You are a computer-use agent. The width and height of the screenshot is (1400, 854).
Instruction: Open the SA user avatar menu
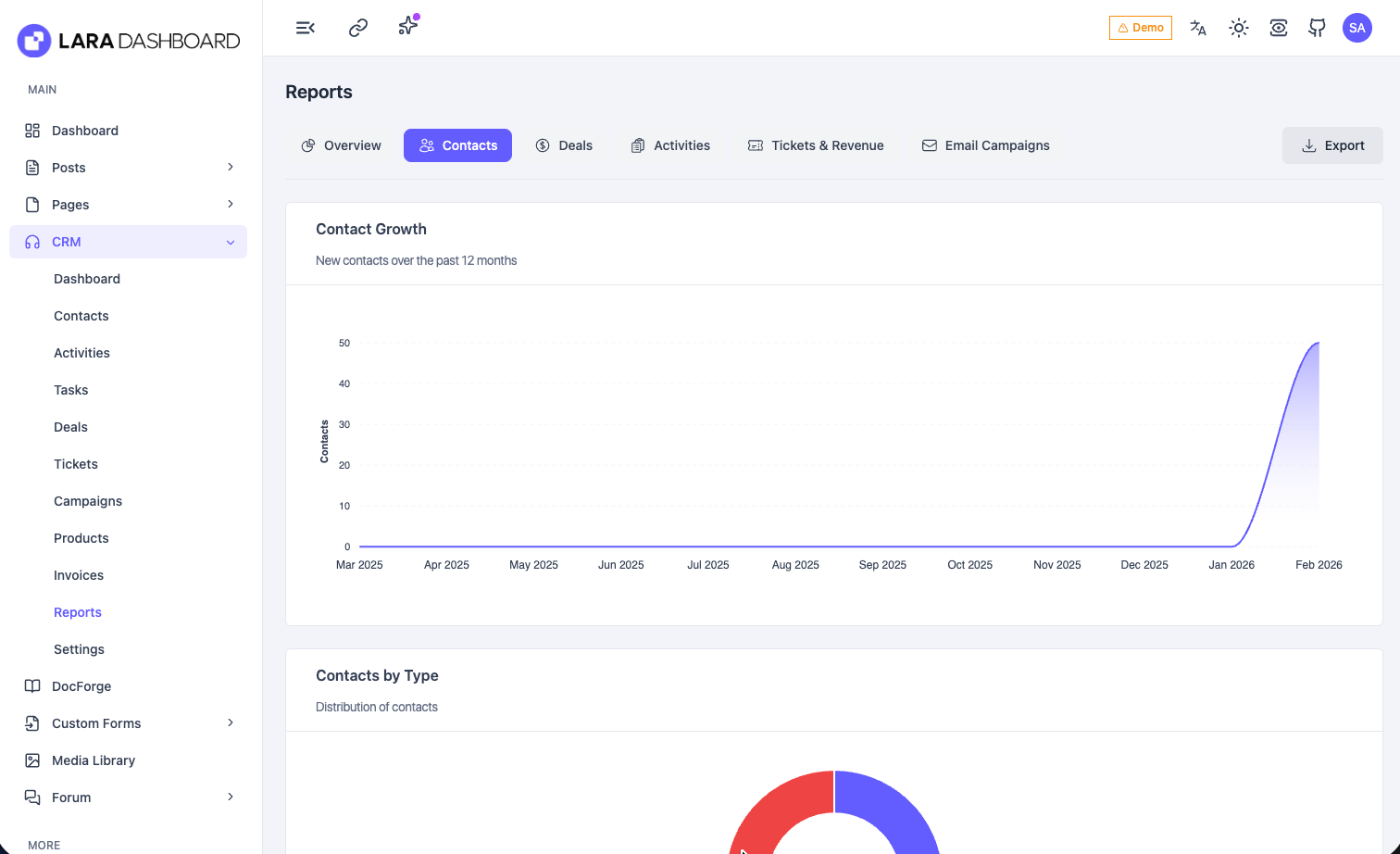[1356, 28]
